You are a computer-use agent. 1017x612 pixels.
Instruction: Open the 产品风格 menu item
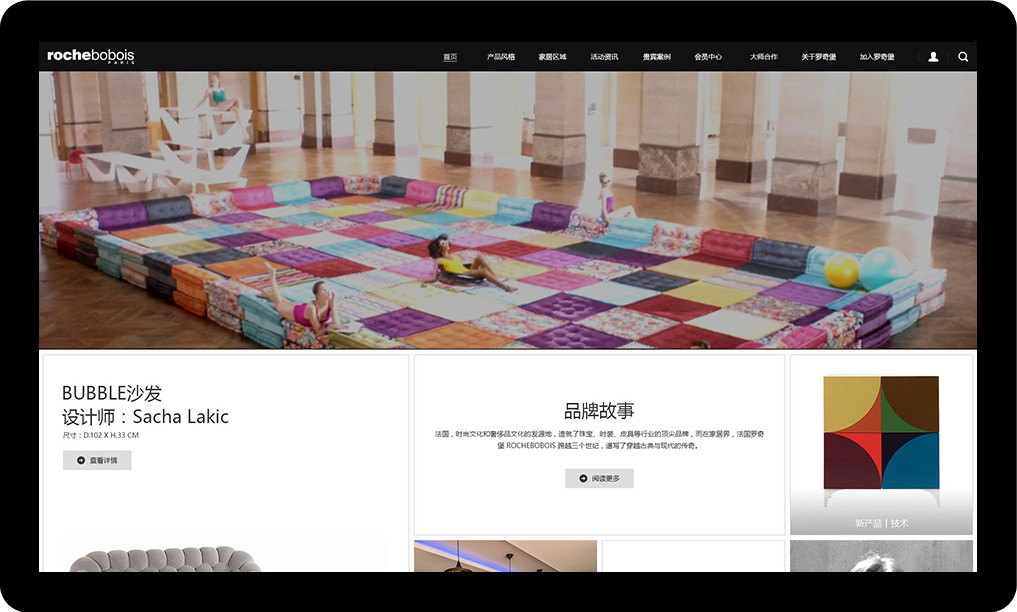[x=501, y=57]
